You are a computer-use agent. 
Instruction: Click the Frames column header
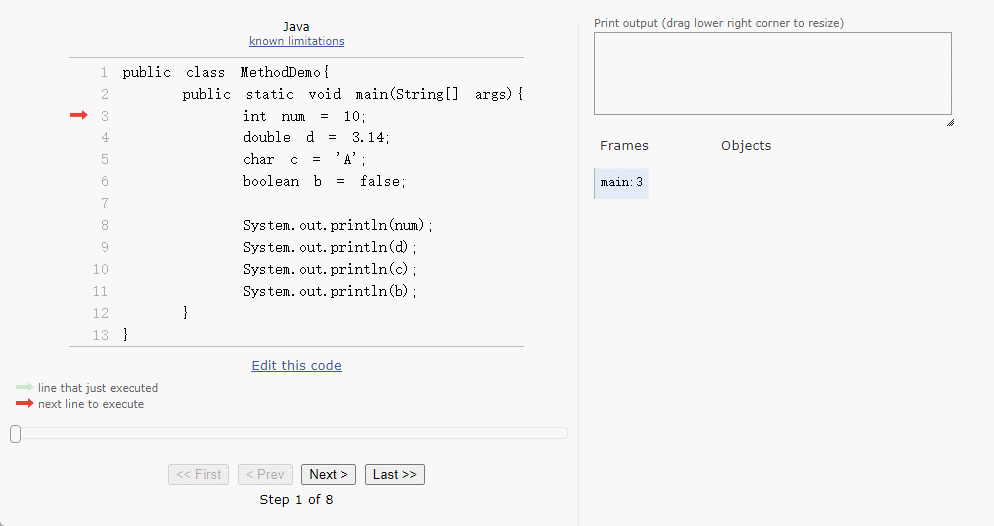tap(624, 145)
